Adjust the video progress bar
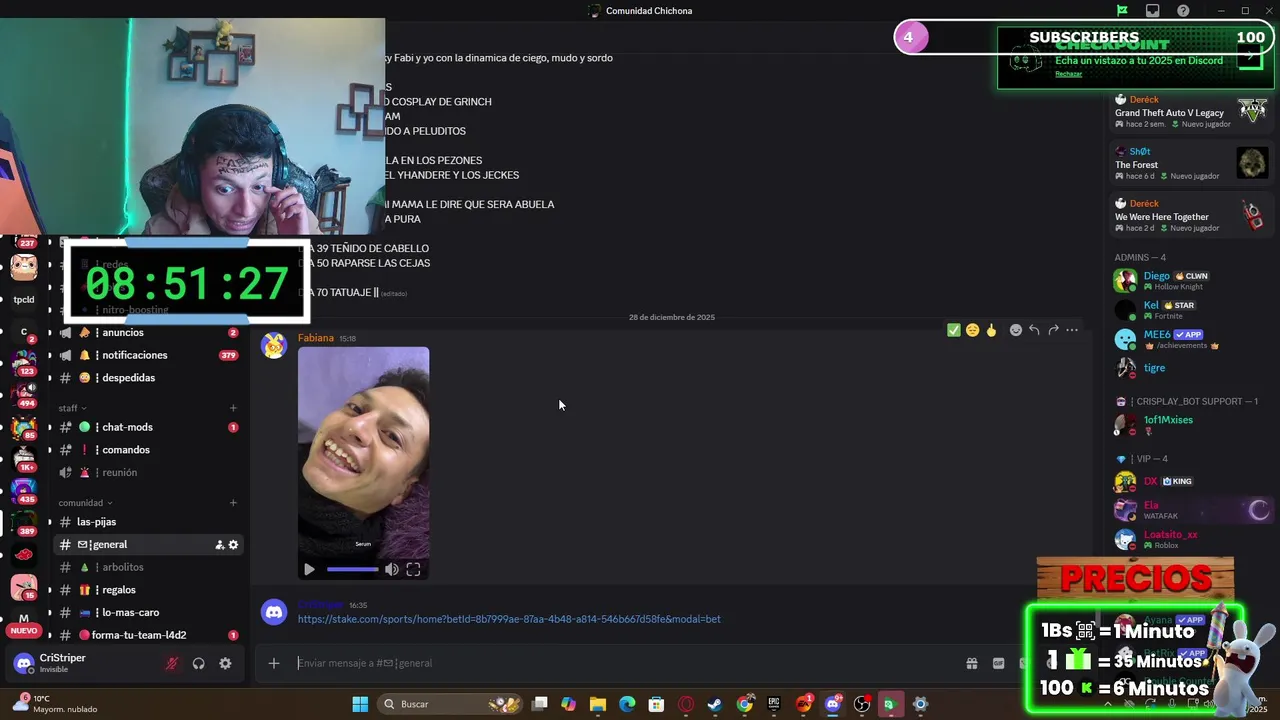 click(x=353, y=569)
